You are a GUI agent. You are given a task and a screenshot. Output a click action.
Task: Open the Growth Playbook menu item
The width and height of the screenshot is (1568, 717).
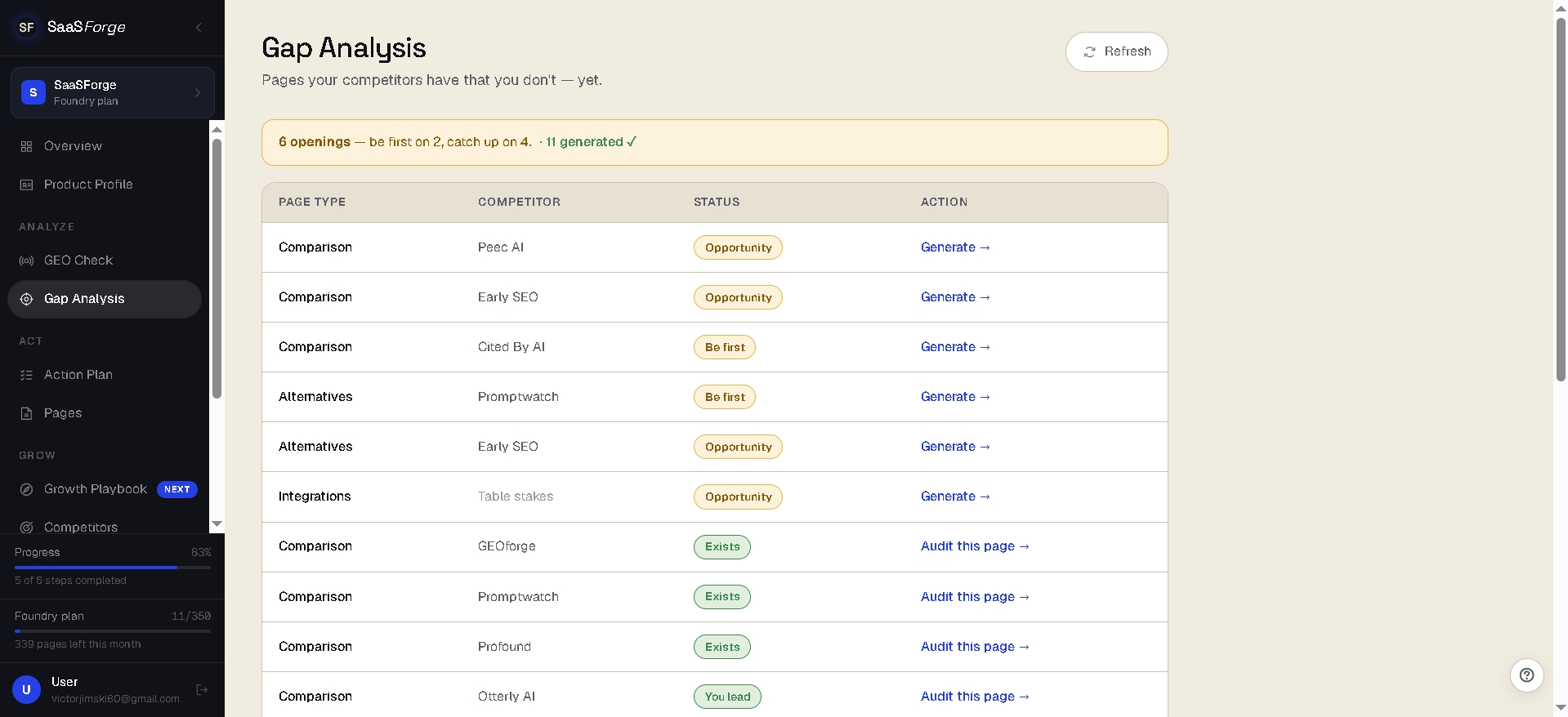(105, 489)
